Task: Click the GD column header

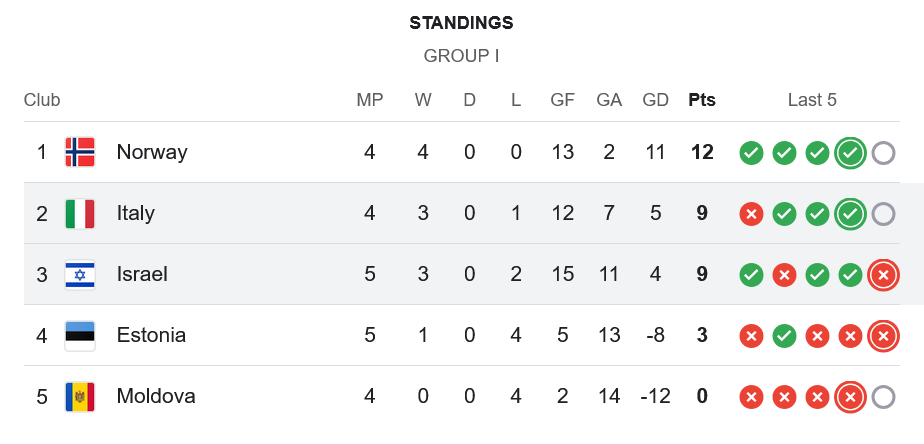Action: click(656, 100)
